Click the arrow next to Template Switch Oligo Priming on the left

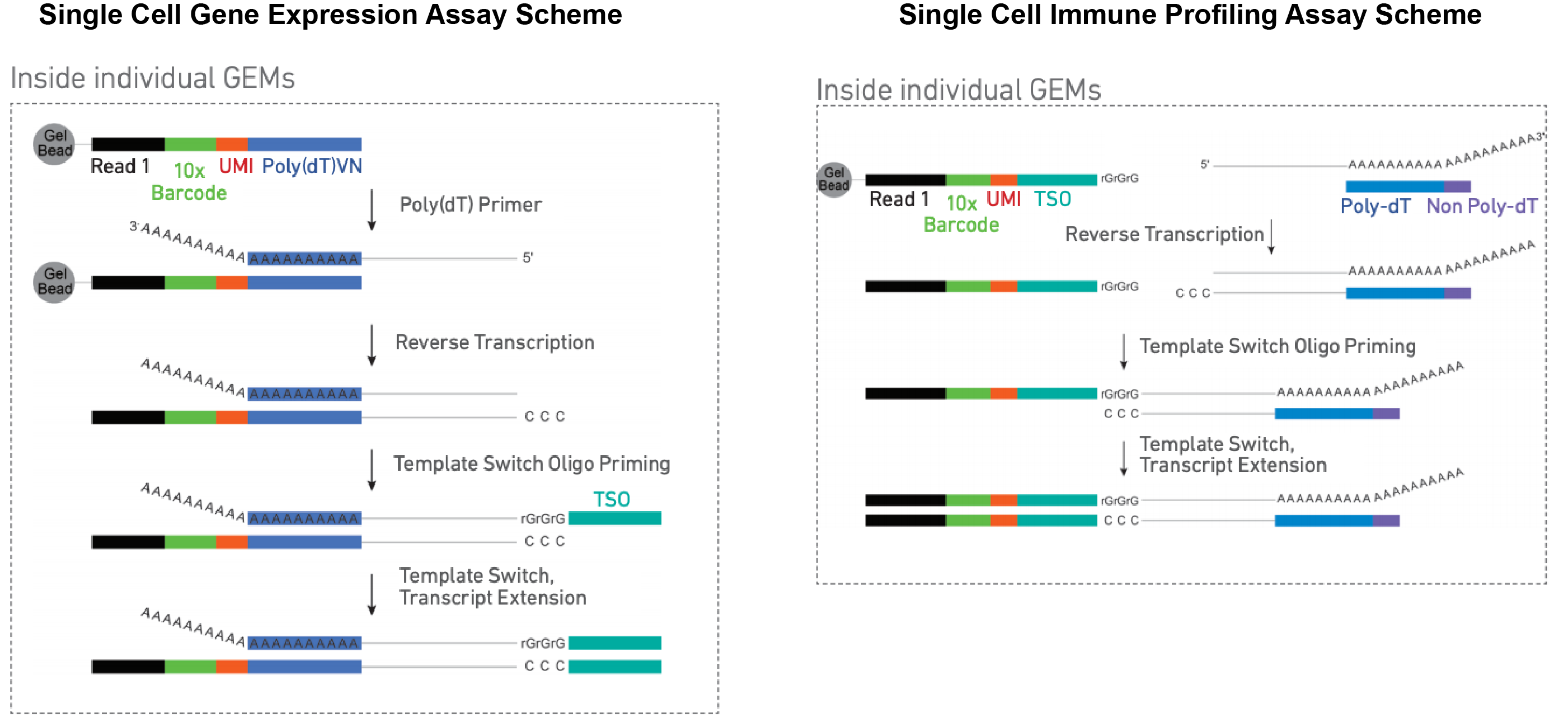pyautogui.click(x=372, y=470)
